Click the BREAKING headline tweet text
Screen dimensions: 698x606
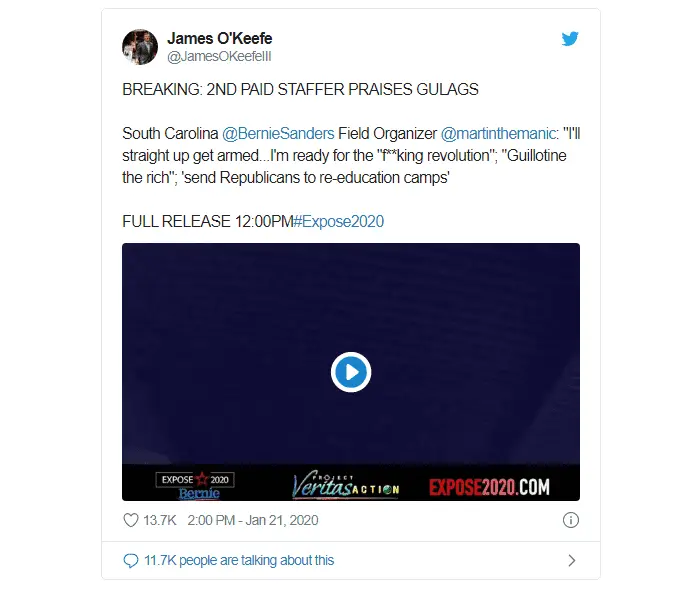click(300, 89)
